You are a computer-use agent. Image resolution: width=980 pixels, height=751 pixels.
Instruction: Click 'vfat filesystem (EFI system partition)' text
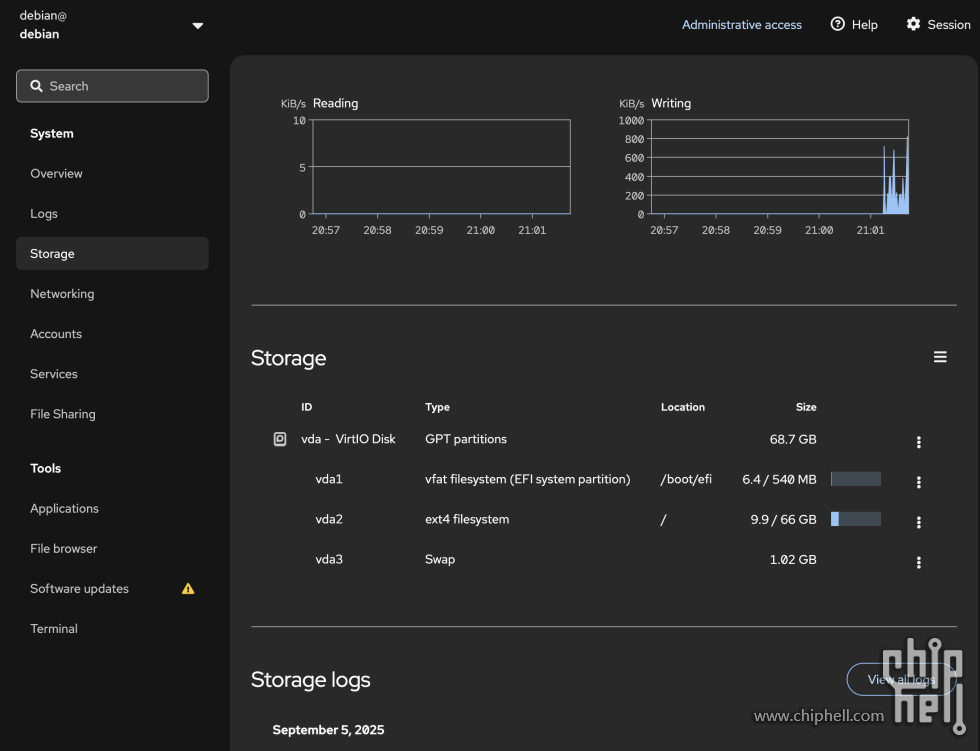pyautogui.click(x=528, y=479)
